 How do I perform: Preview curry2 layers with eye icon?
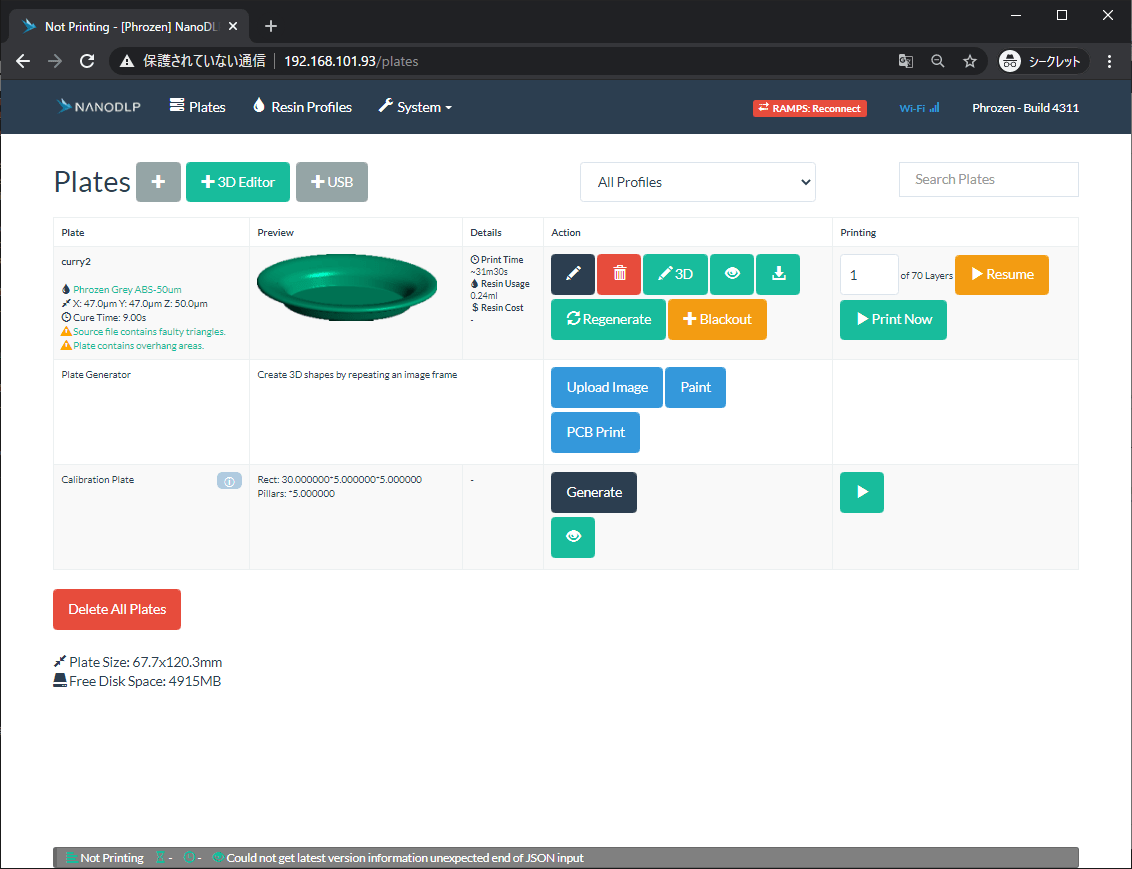731,274
